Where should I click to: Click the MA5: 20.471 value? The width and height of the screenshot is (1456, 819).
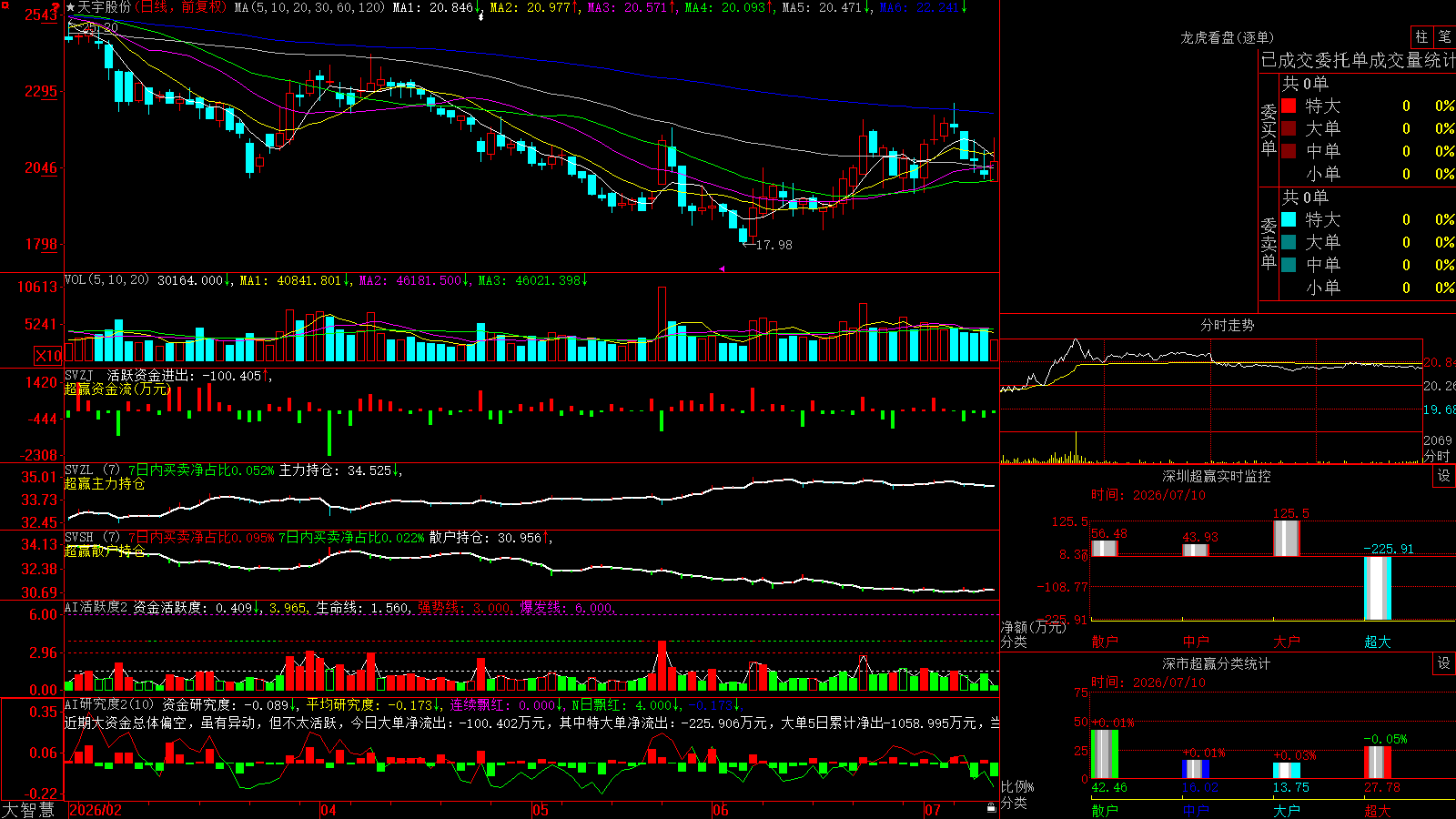point(822,7)
